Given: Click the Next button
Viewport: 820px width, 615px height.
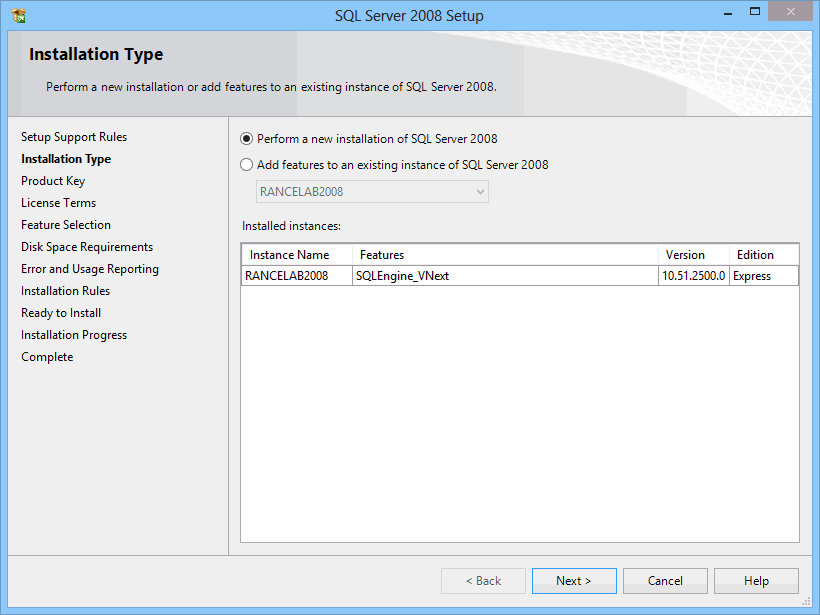Looking at the screenshot, I should (x=574, y=581).
